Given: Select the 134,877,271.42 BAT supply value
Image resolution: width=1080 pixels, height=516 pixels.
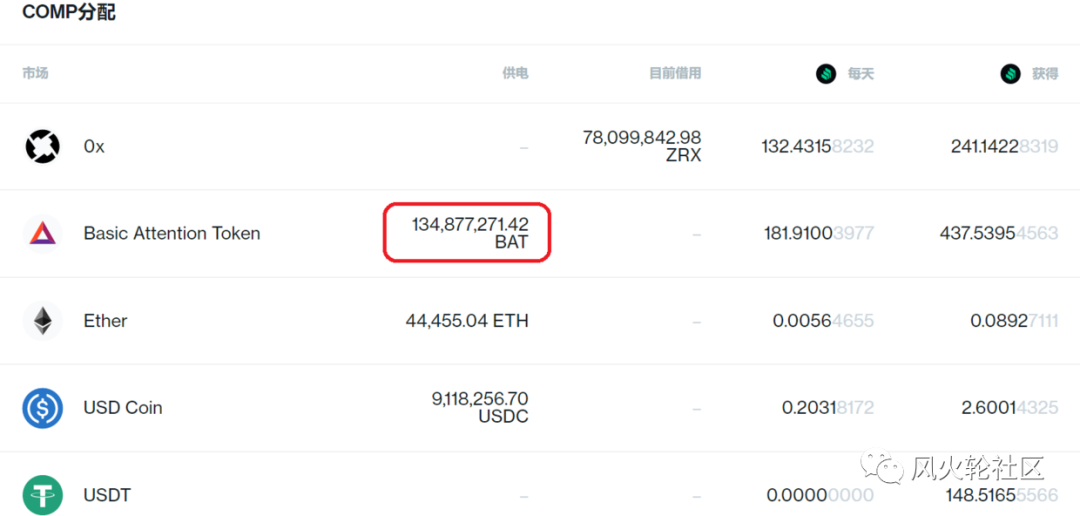Looking at the screenshot, I should [x=470, y=233].
